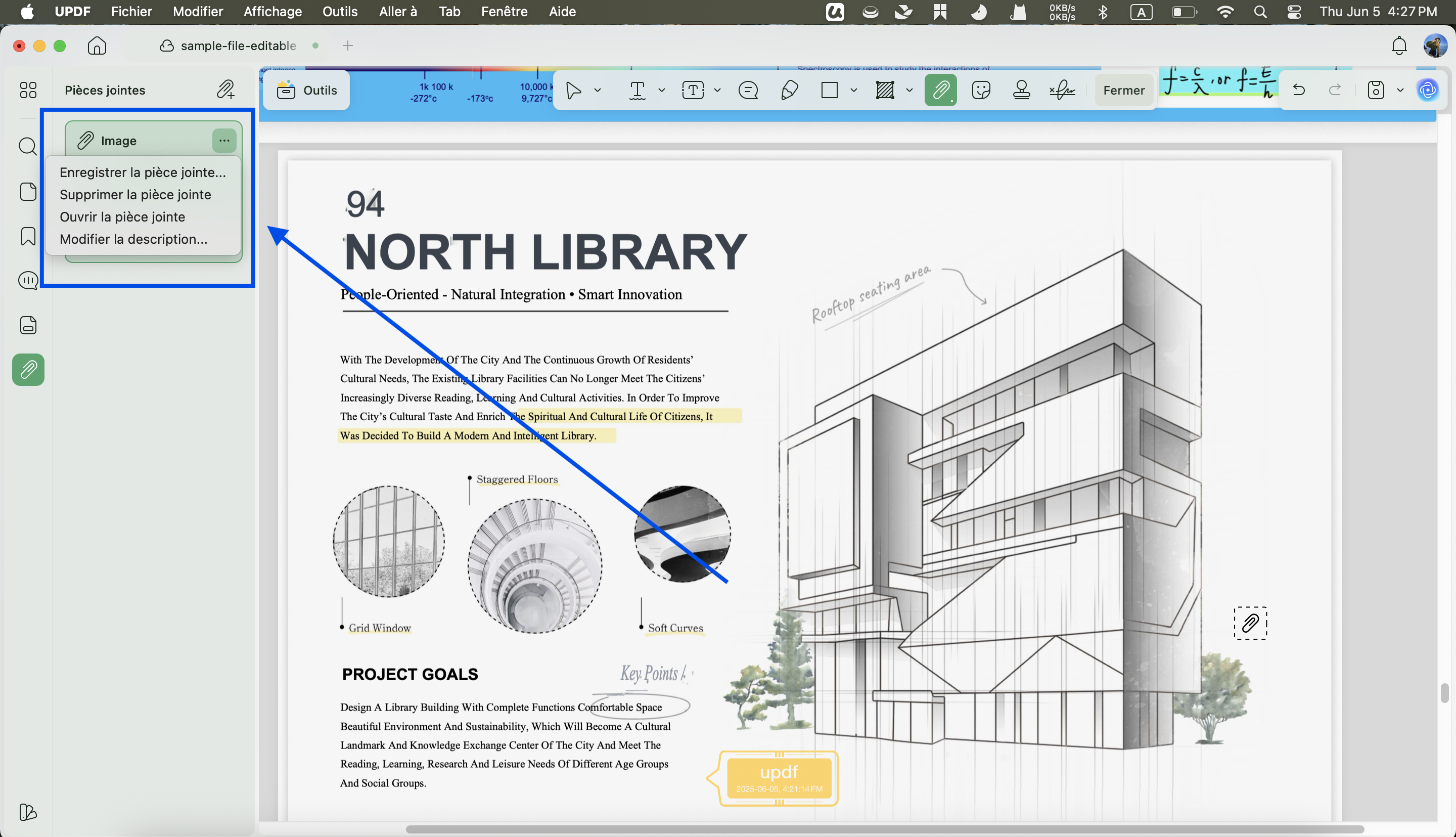
Task: Toggle macOS Control Center in menu bar
Action: pos(1294,12)
